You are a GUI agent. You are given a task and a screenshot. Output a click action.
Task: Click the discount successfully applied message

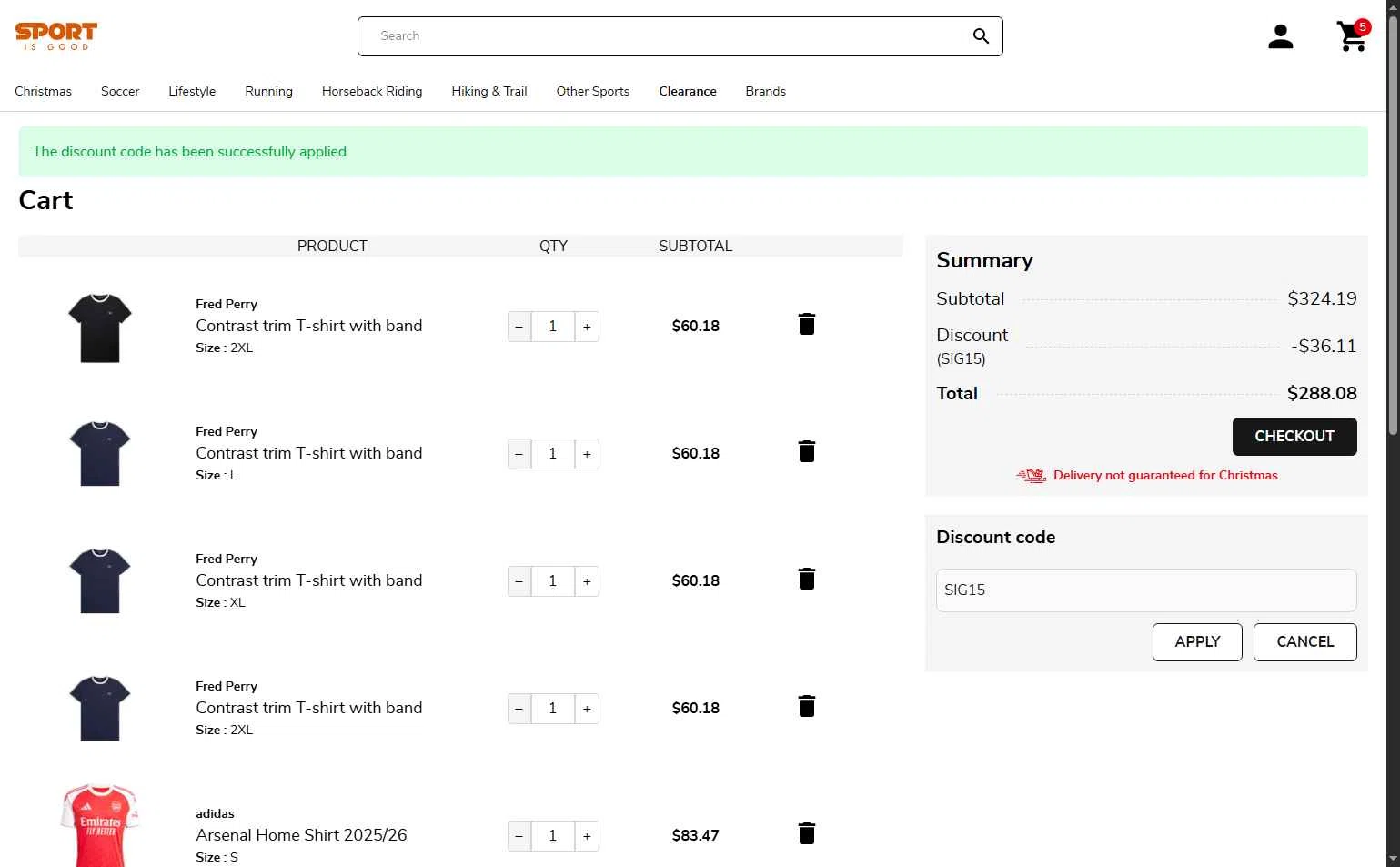click(189, 152)
